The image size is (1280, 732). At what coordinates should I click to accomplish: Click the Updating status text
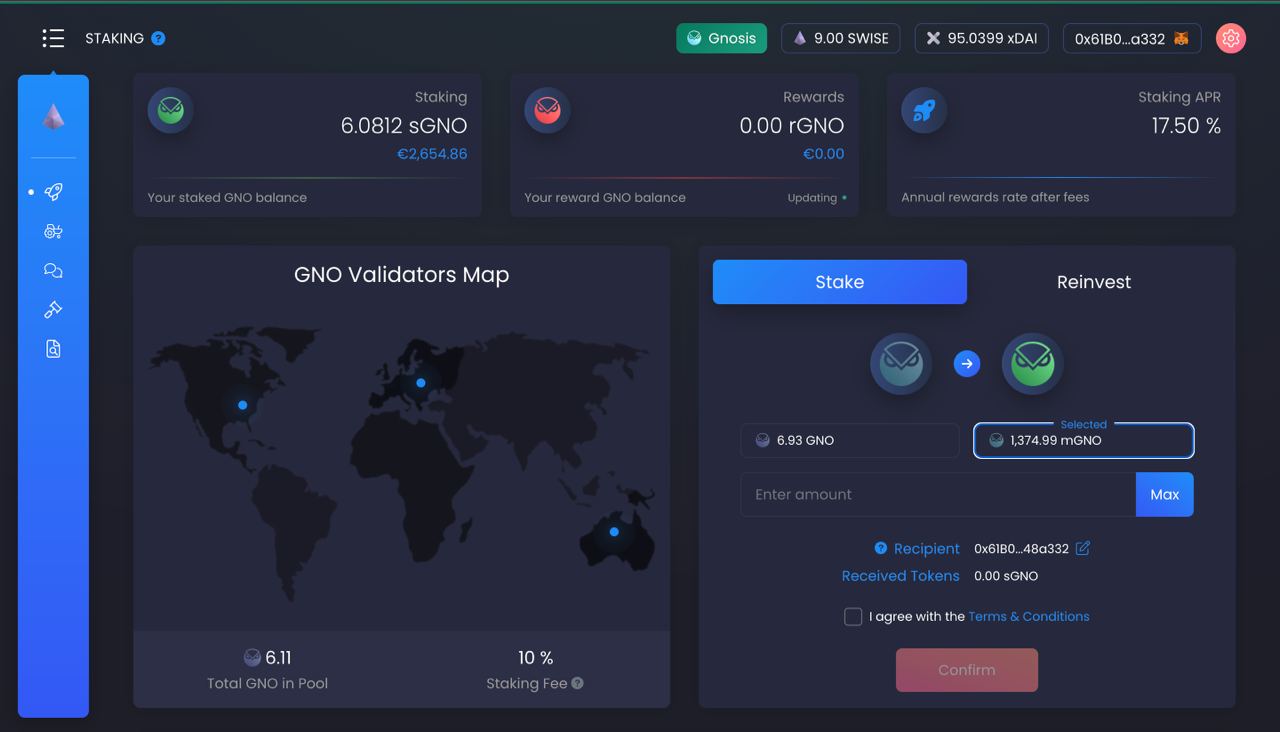[812, 198]
